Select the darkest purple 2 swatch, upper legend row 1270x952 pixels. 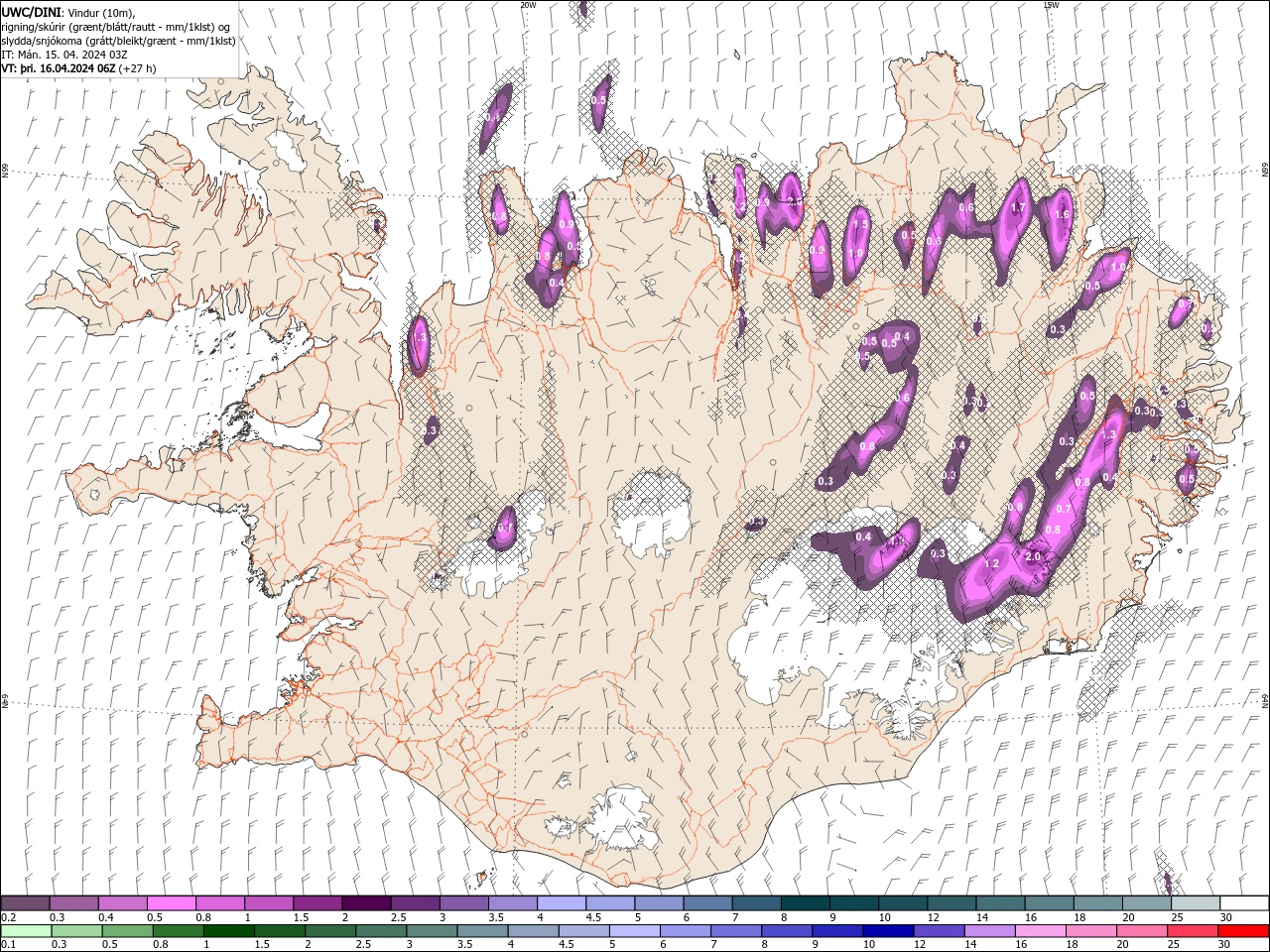365,903
